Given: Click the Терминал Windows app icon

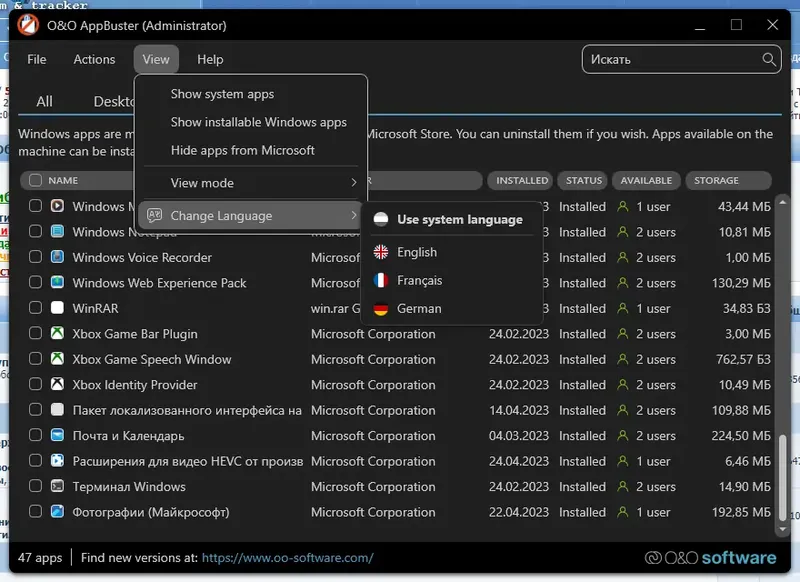Looking at the screenshot, I should click(57, 487).
